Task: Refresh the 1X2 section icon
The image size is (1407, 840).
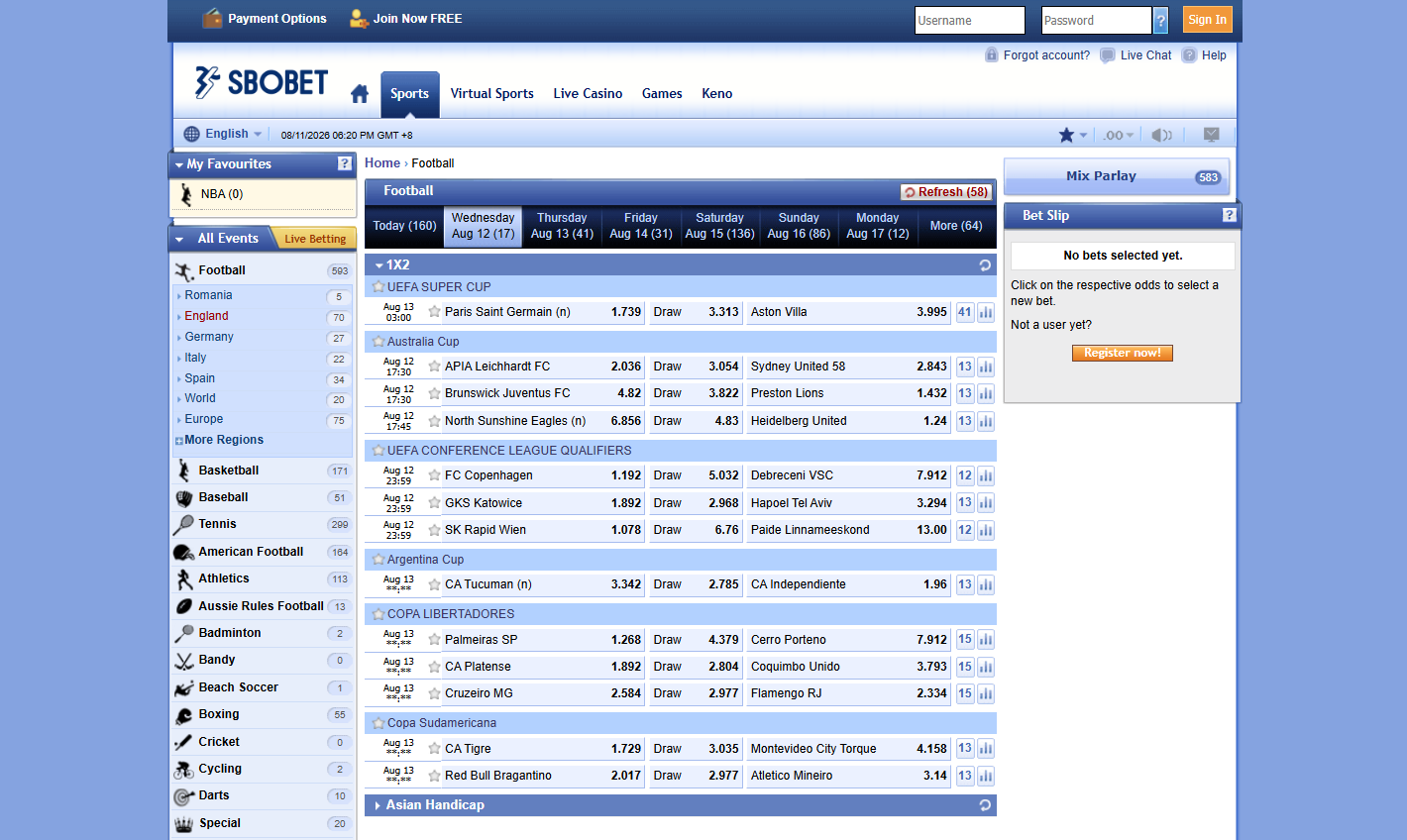Action: coord(985,265)
